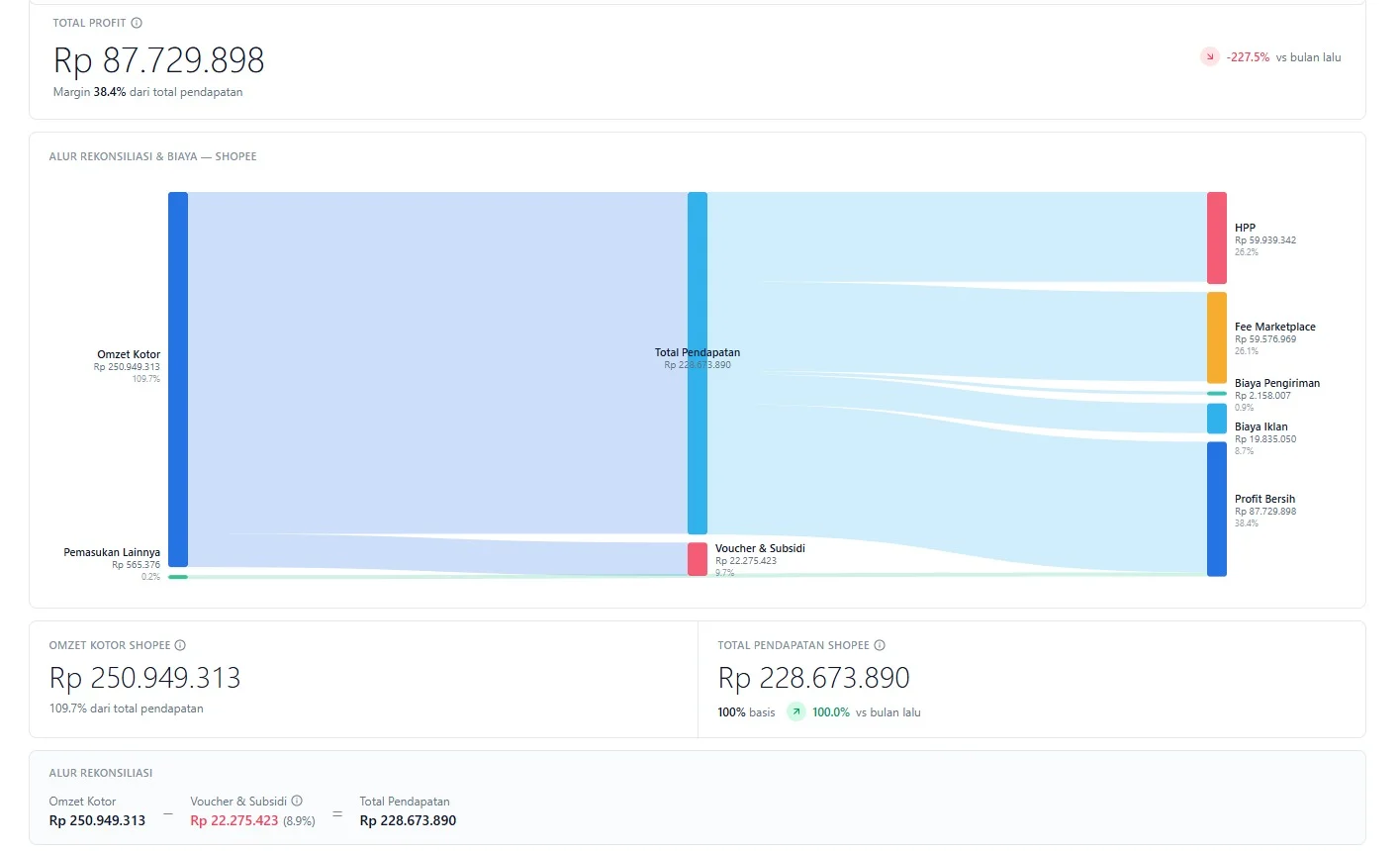Click the Biaya Iklan node bar
The image size is (1400, 851).
coord(1217,419)
